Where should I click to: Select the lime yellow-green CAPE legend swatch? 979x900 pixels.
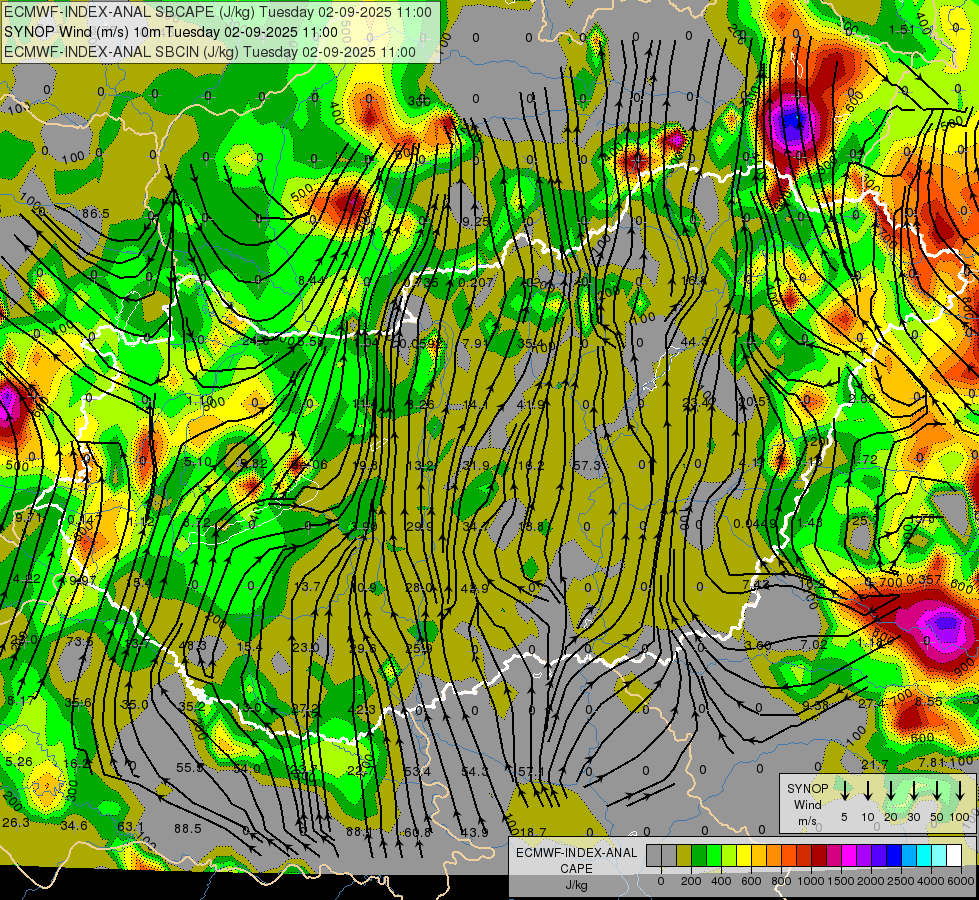tap(729, 855)
